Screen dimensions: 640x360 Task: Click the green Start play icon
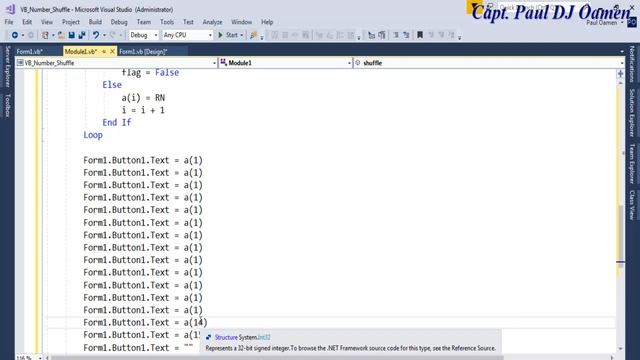tap(220, 35)
